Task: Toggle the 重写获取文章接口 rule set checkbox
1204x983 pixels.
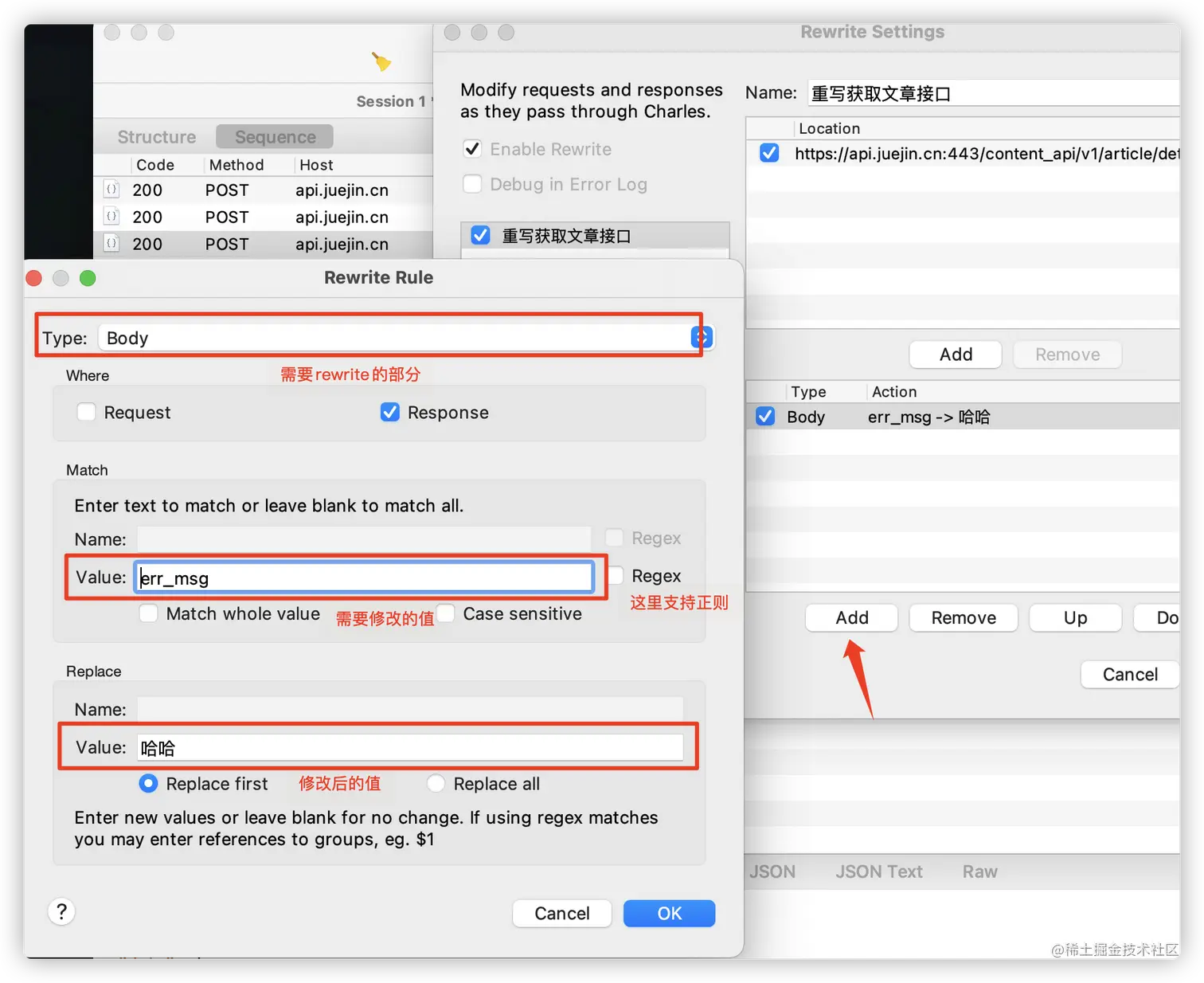Action: coord(480,235)
